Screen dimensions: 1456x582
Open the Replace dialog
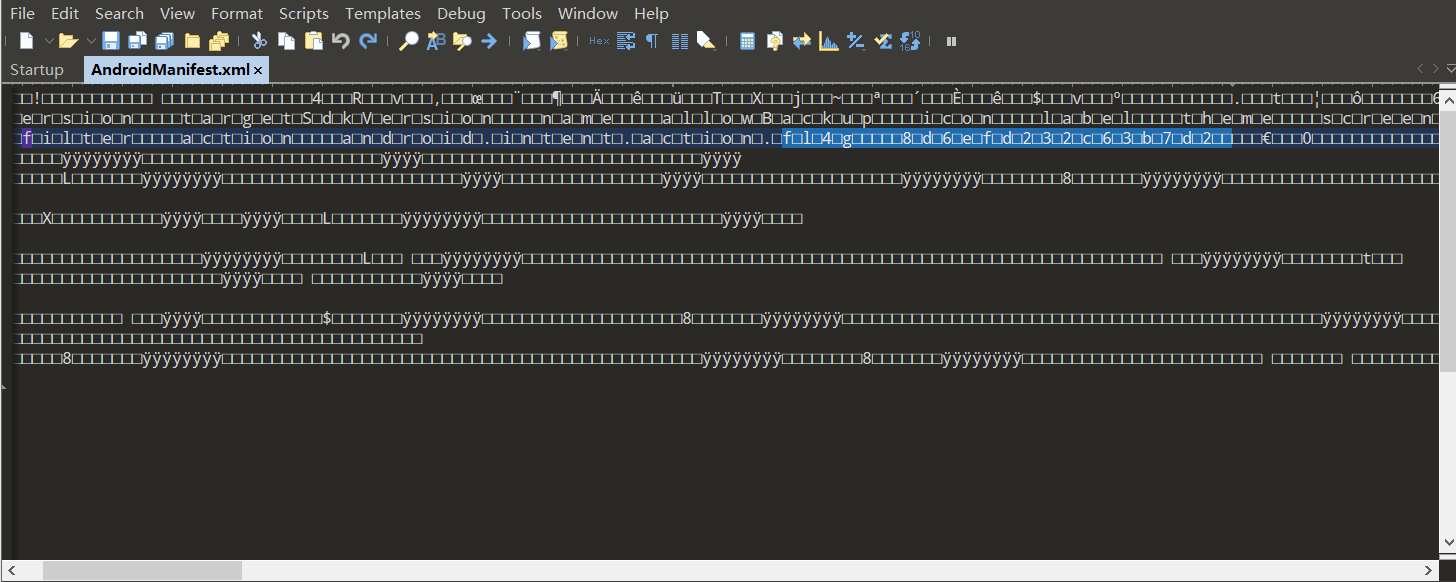pos(435,40)
